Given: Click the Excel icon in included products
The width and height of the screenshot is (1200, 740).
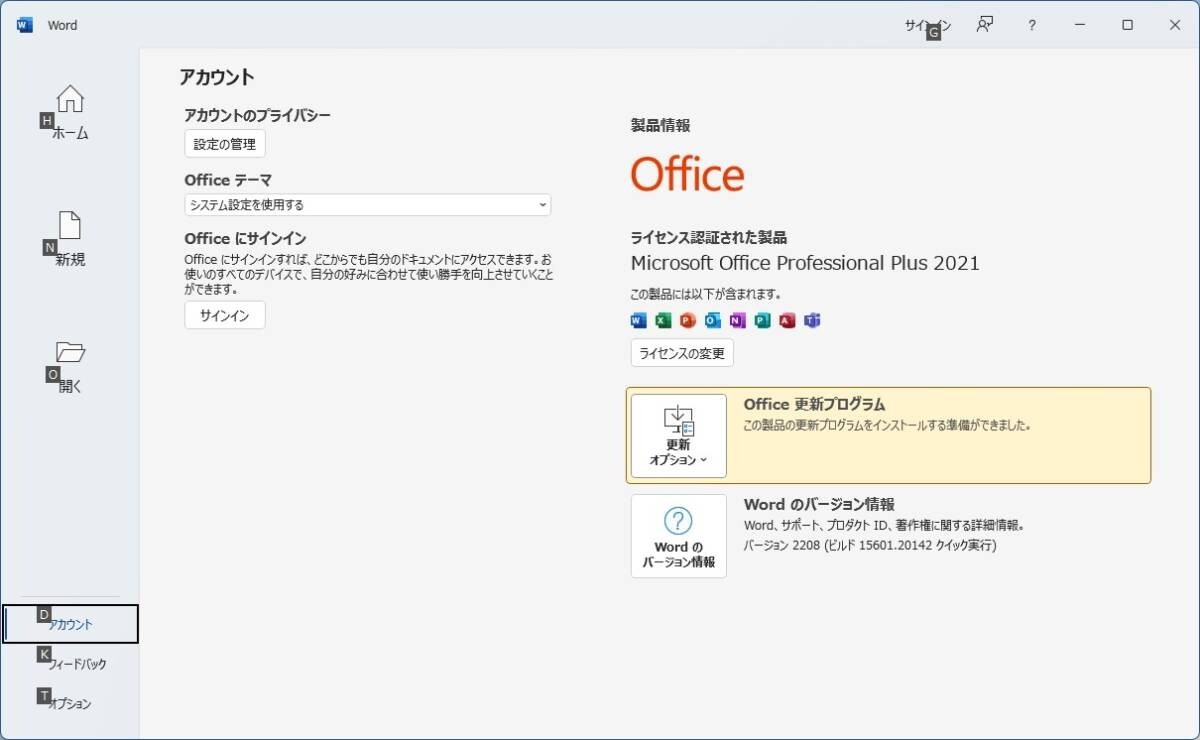Looking at the screenshot, I should click(x=663, y=321).
